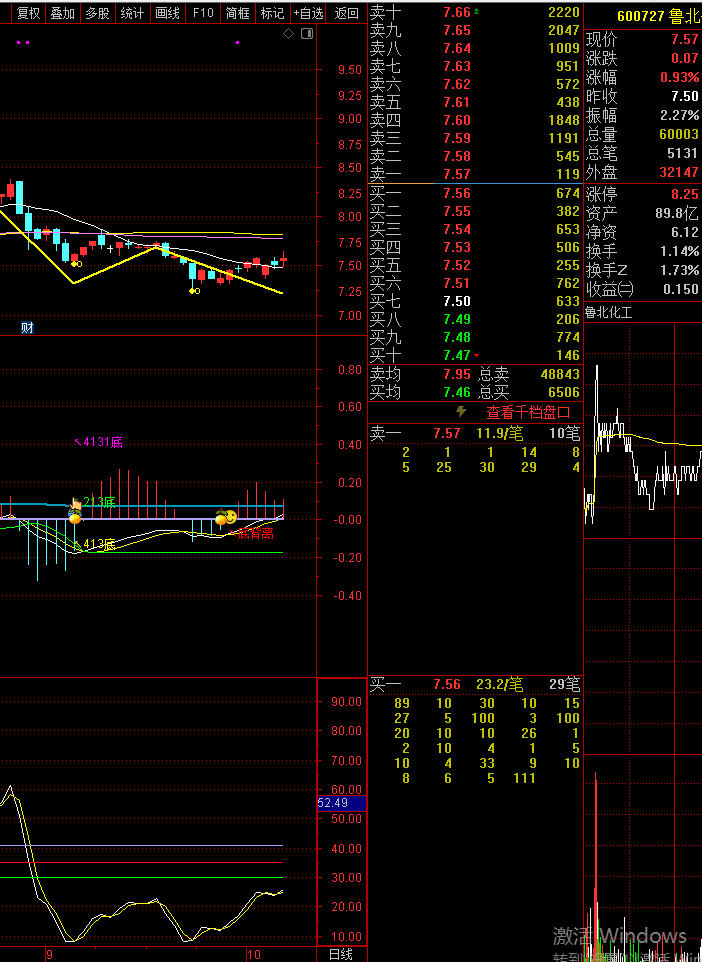Add stock via +自选 button
The height and width of the screenshot is (962, 702).
coord(308,13)
